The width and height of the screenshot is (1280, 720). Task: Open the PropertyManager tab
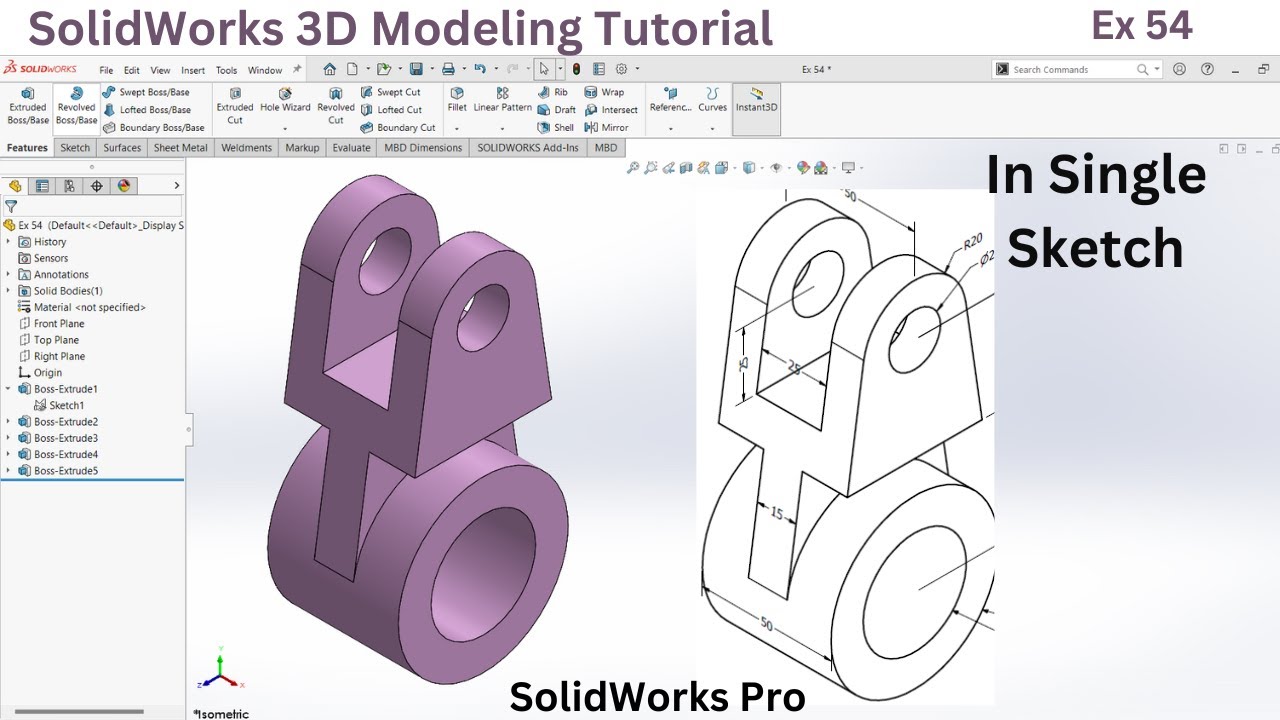pyautogui.click(x=42, y=186)
